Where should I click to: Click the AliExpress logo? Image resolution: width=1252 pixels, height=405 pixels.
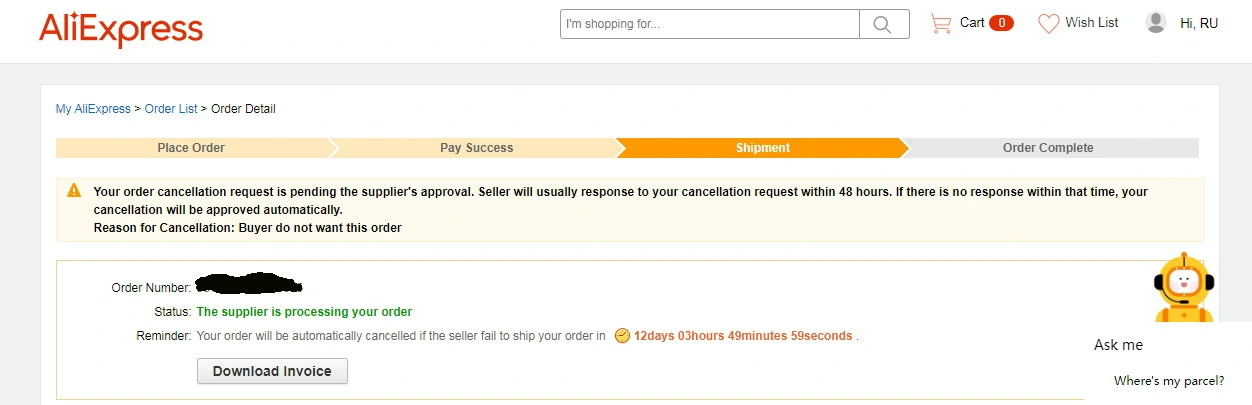point(121,30)
